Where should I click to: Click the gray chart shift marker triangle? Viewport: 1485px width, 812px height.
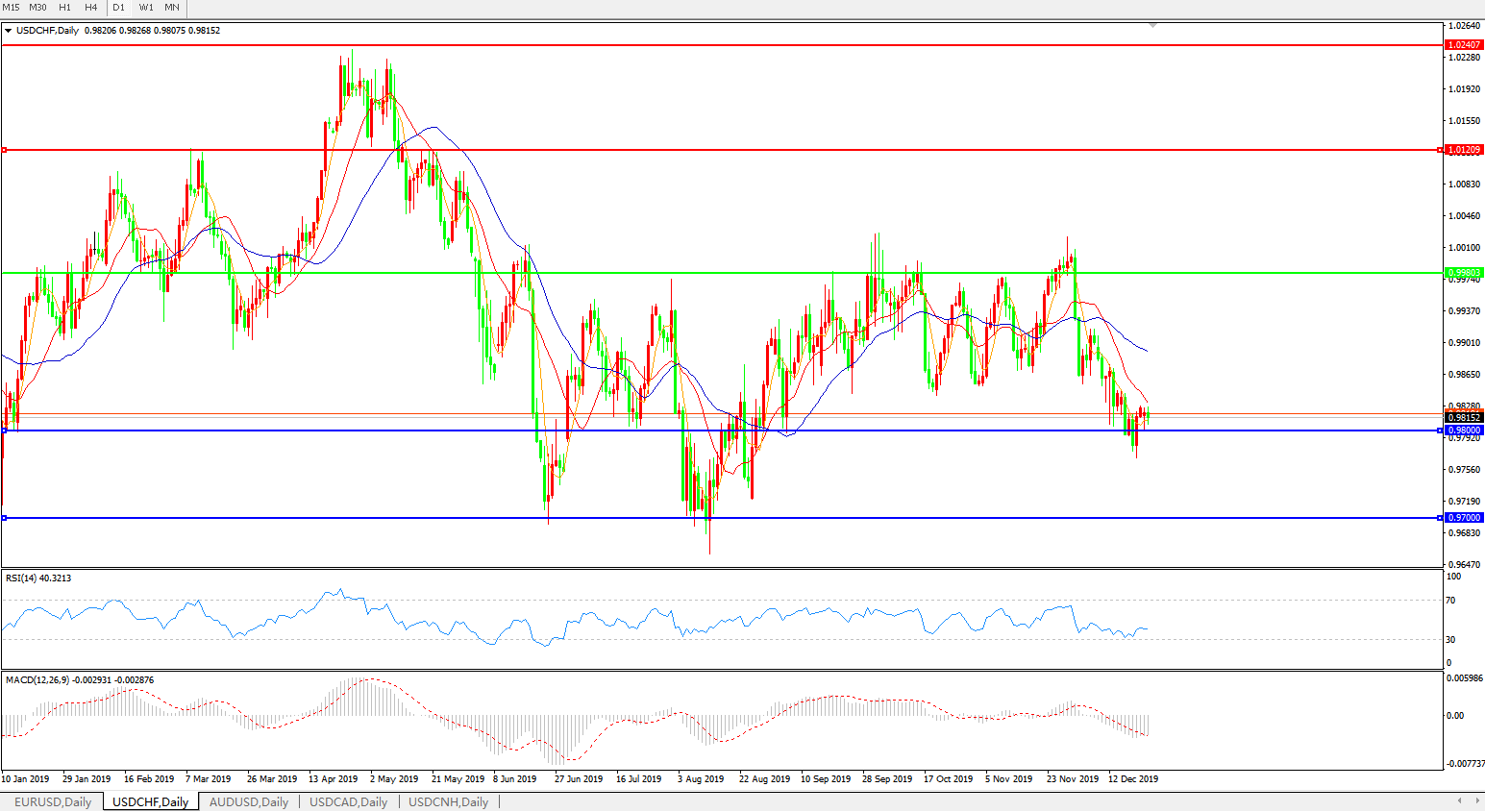click(x=1152, y=25)
